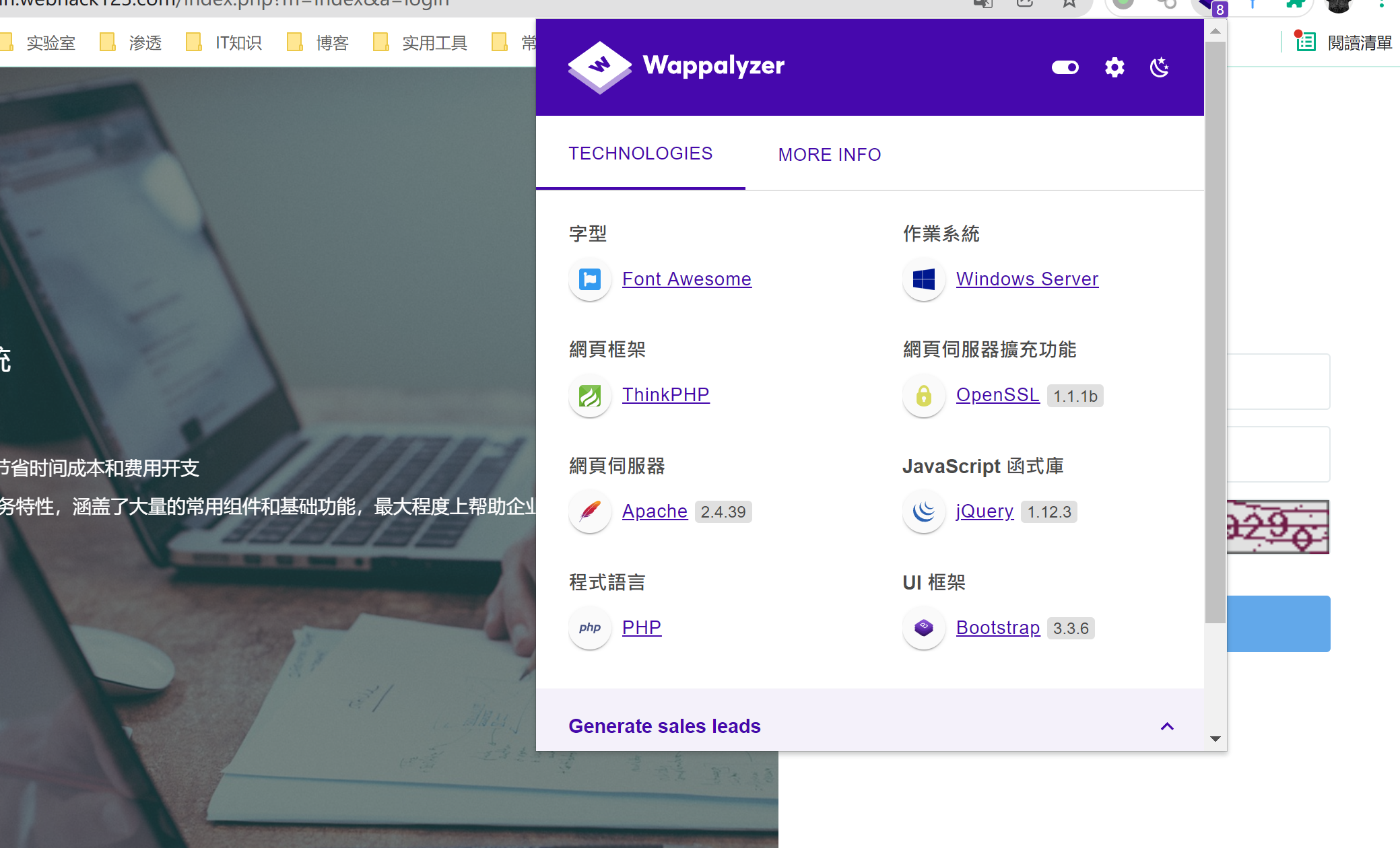Click the UI 框架 category heading
Viewport: 1400px width, 848px height.
(x=934, y=582)
